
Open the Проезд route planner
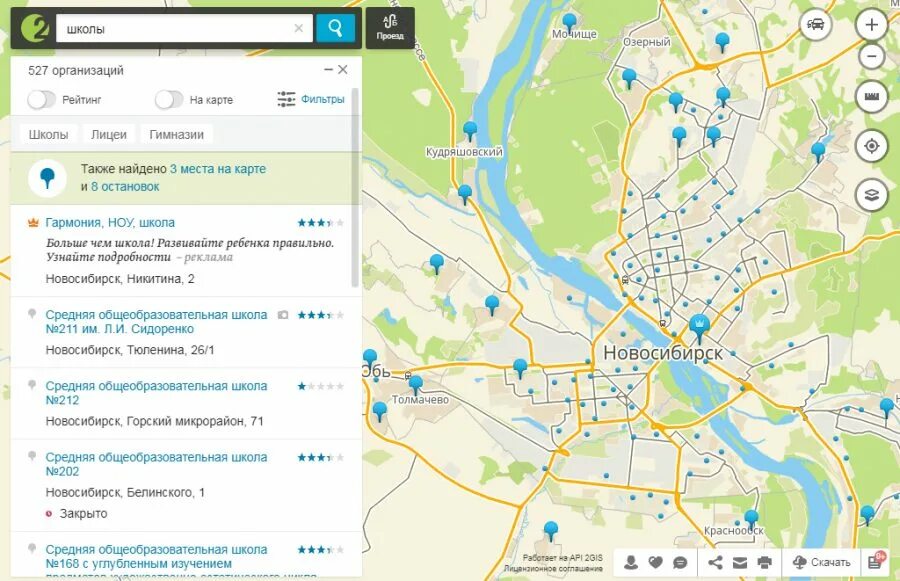390,28
